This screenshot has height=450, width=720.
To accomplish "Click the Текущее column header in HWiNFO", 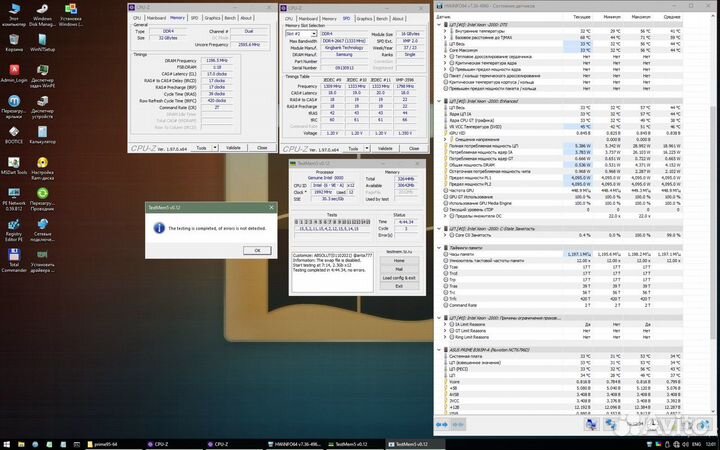I will click(582, 17).
